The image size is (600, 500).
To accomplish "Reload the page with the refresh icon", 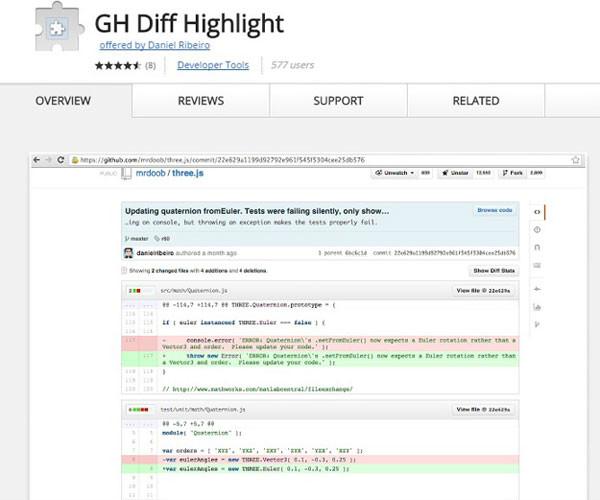I will pyautogui.click(x=60, y=160).
